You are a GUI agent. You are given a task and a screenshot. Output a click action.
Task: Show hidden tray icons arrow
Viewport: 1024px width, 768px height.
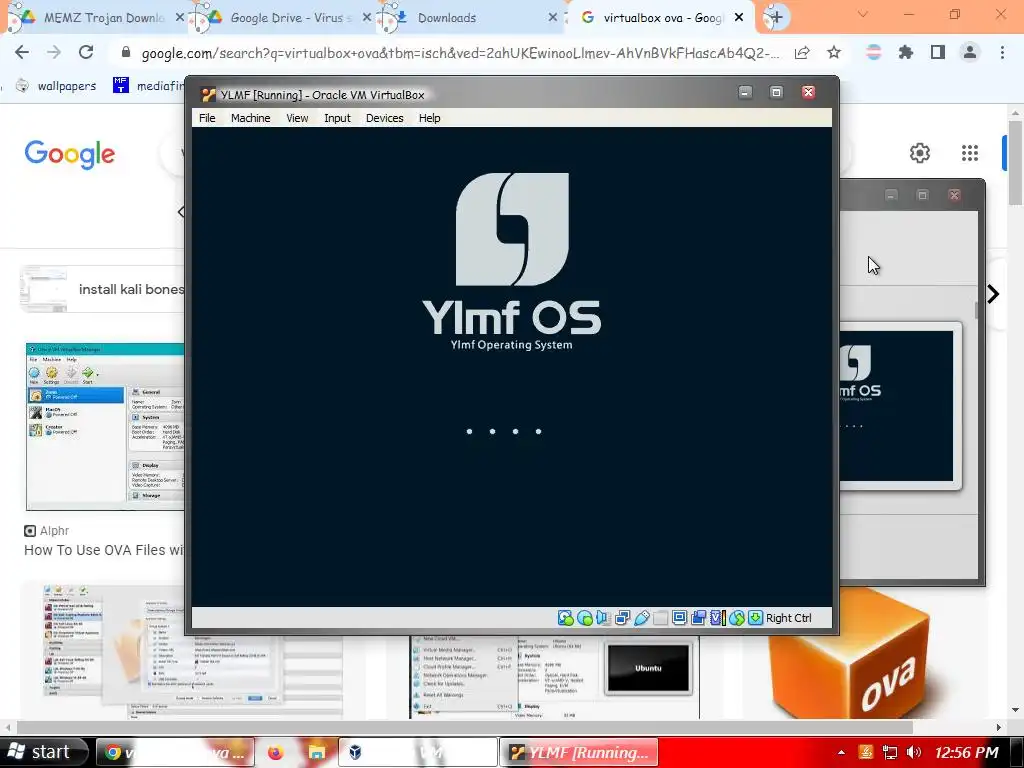coord(841,752)
